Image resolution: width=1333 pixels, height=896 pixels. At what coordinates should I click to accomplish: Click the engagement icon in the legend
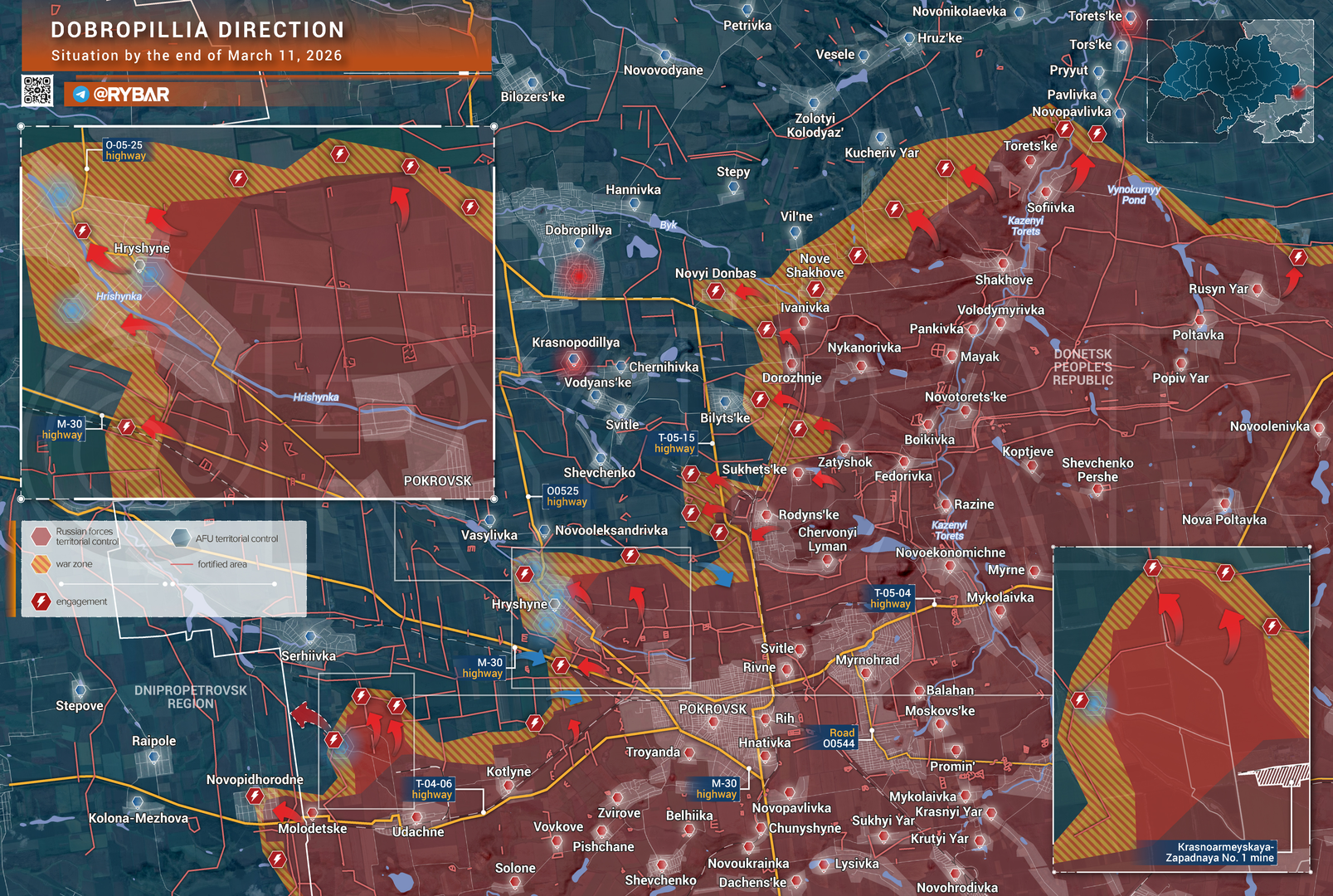(x=41, y=601)
